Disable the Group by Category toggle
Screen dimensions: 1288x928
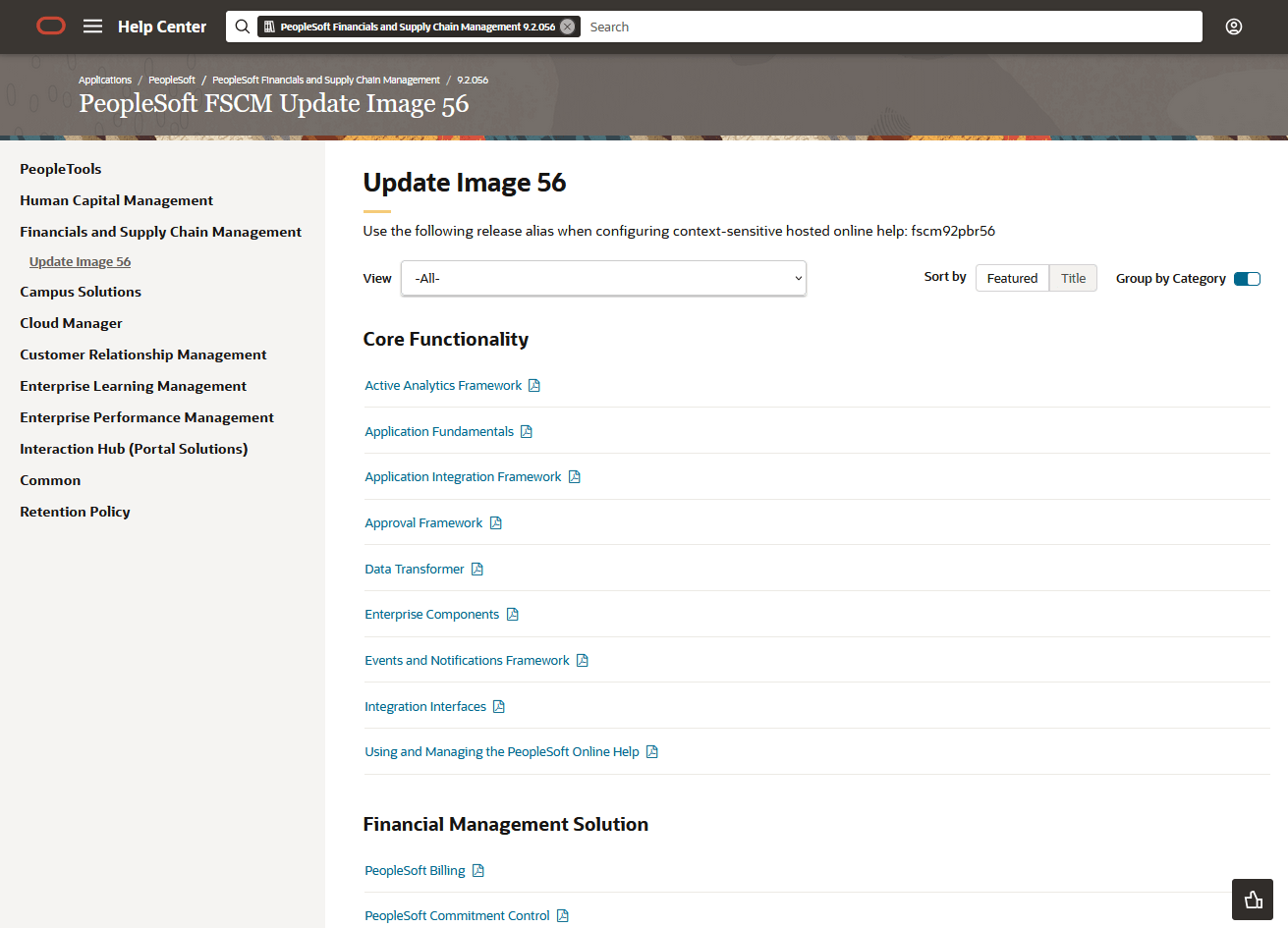(1247, 278)
